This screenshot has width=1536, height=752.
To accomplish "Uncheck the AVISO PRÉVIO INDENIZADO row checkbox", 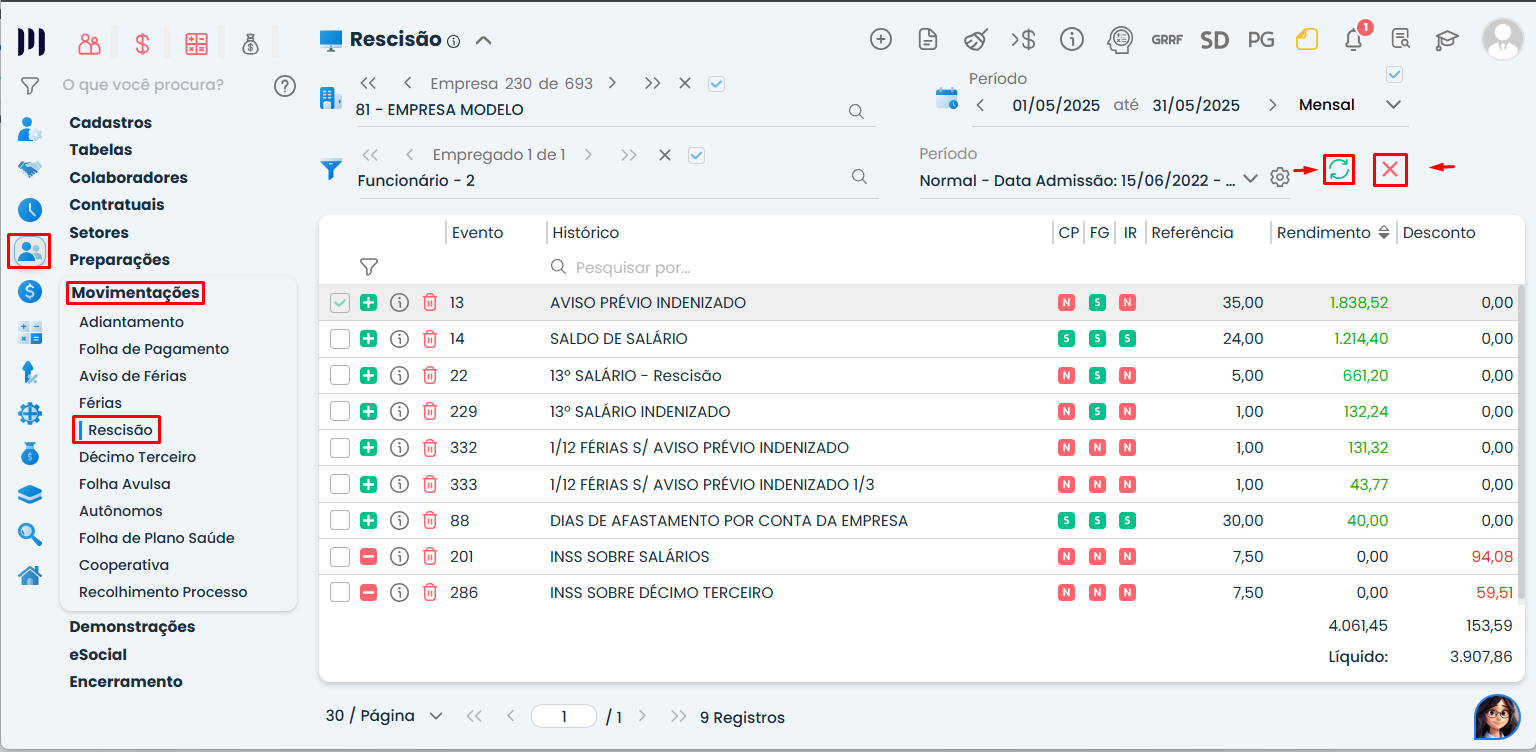I will point(340,303).
